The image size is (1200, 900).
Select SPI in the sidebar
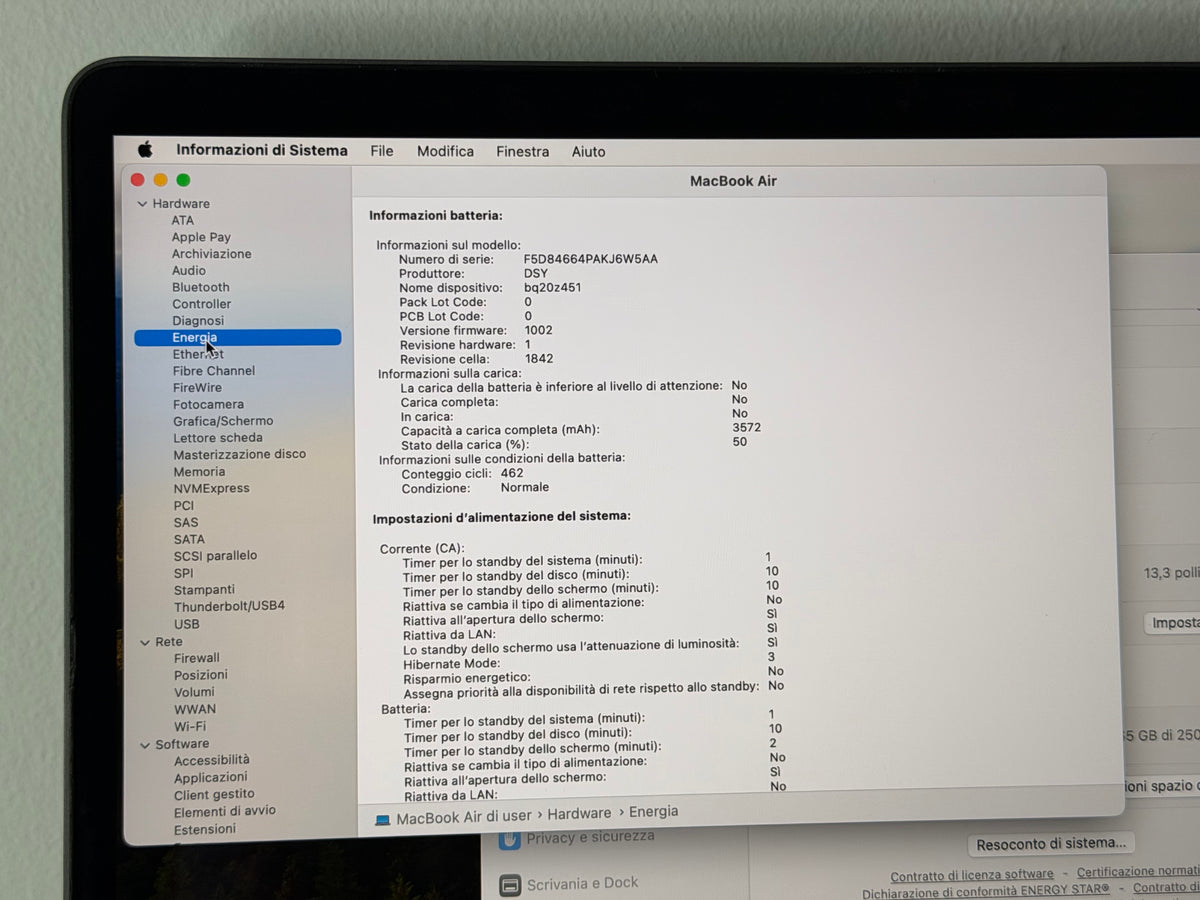[x=184, y=574]
